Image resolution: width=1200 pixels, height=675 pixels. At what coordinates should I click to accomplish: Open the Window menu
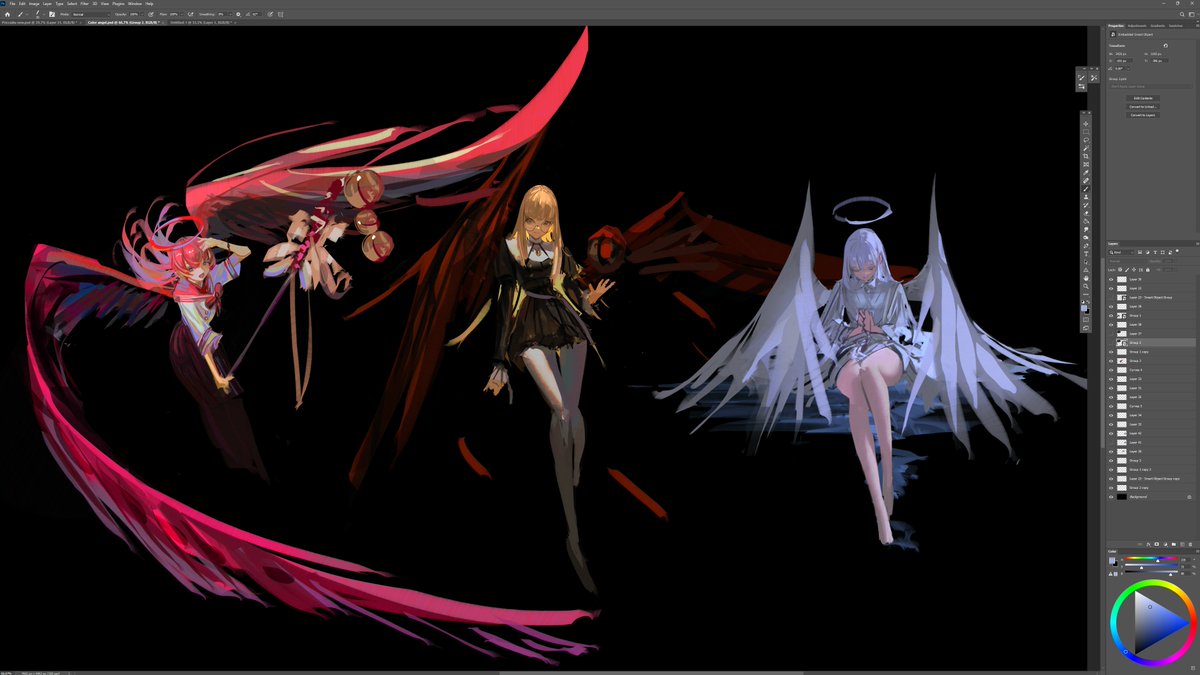(135, 4)
